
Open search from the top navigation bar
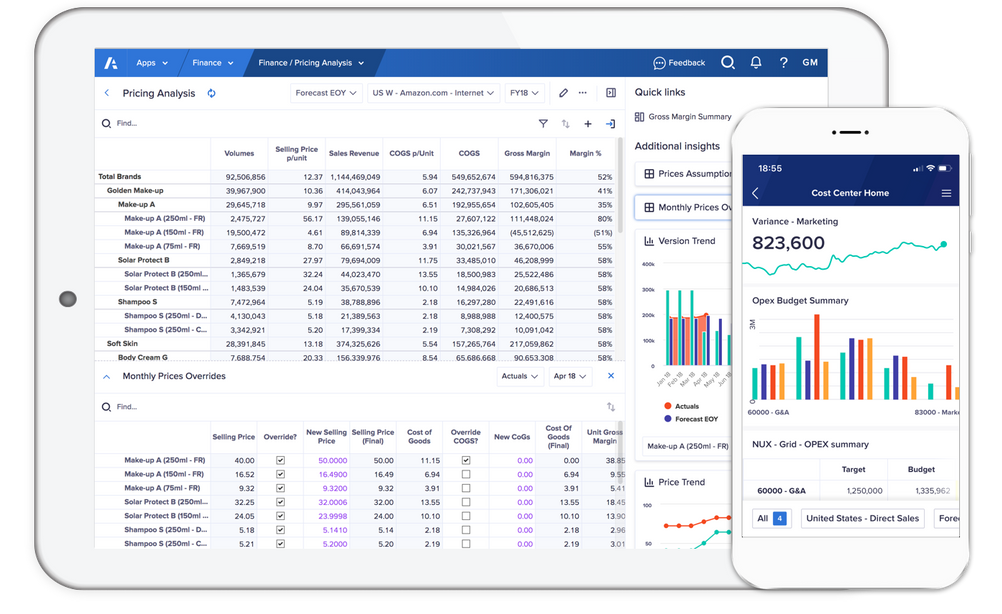pyautogui.click(x=728, y=61)
